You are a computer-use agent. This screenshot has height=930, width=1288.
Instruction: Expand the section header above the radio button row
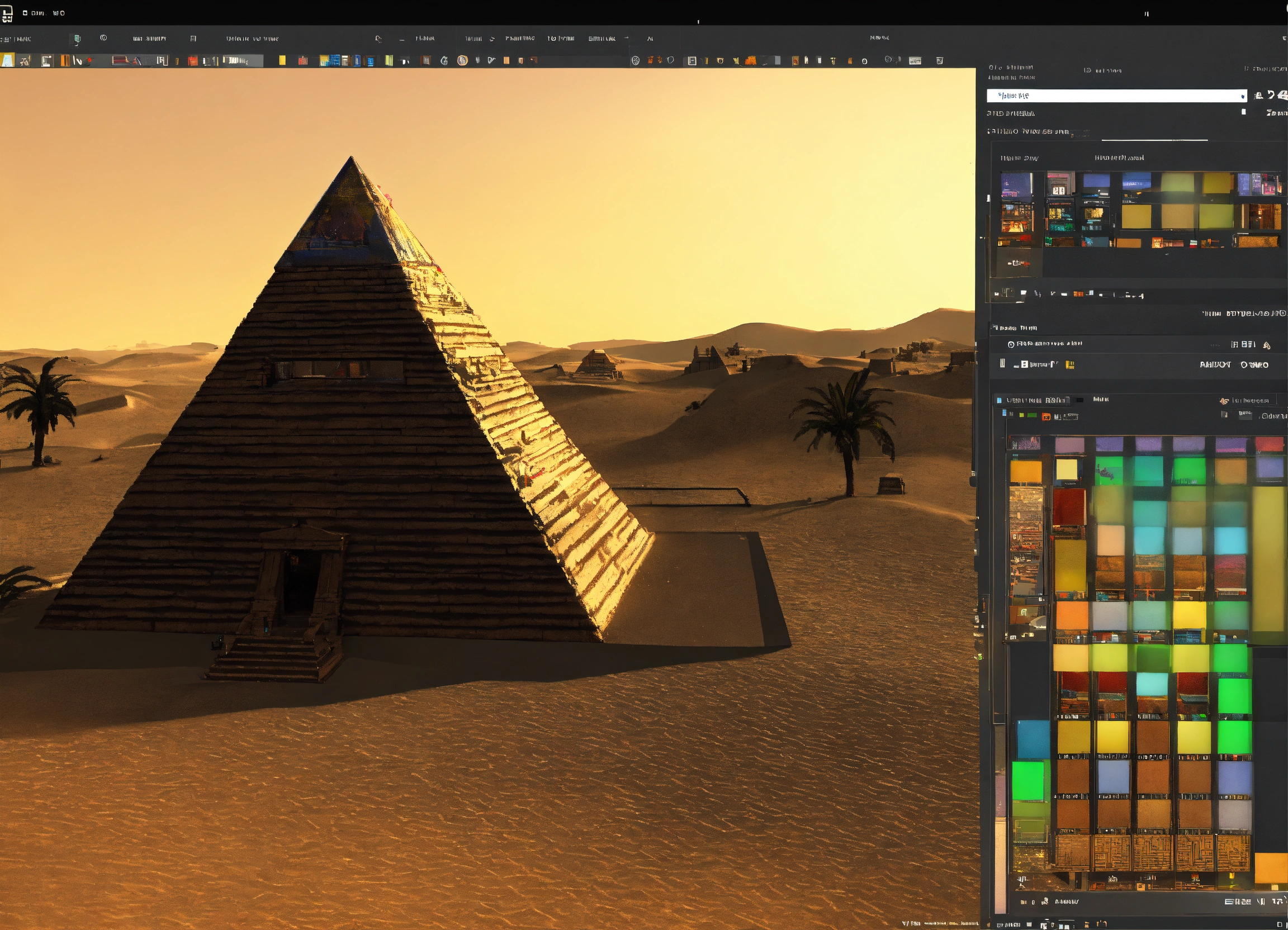pos(1015,328)
